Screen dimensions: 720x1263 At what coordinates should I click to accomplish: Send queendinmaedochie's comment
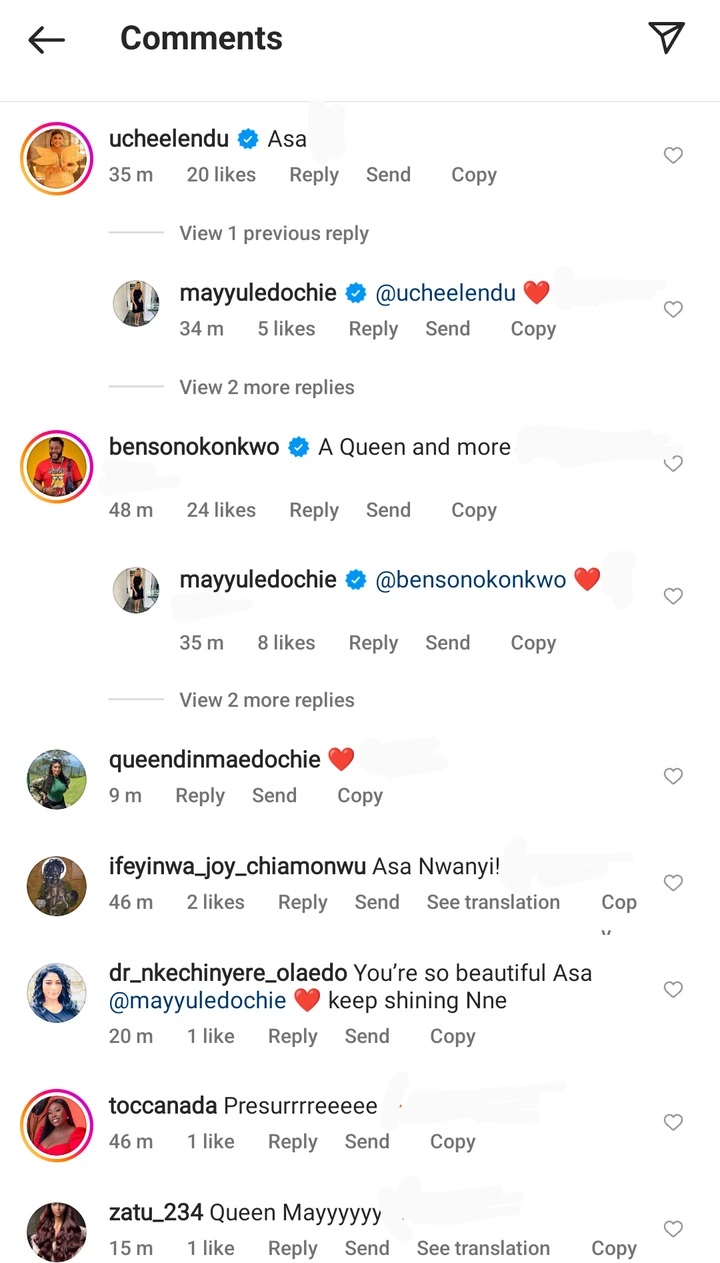[x=274, y=796]
